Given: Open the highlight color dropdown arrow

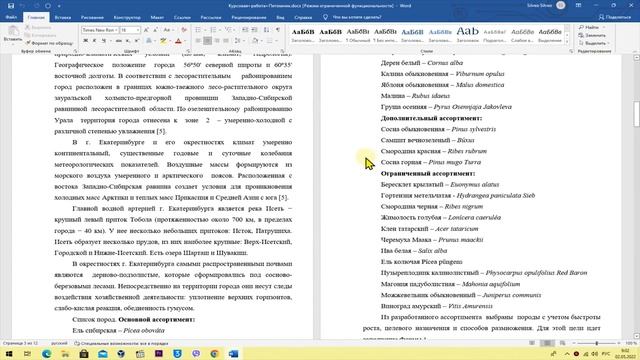Looking at the screenshot, I should coord(169,41).
